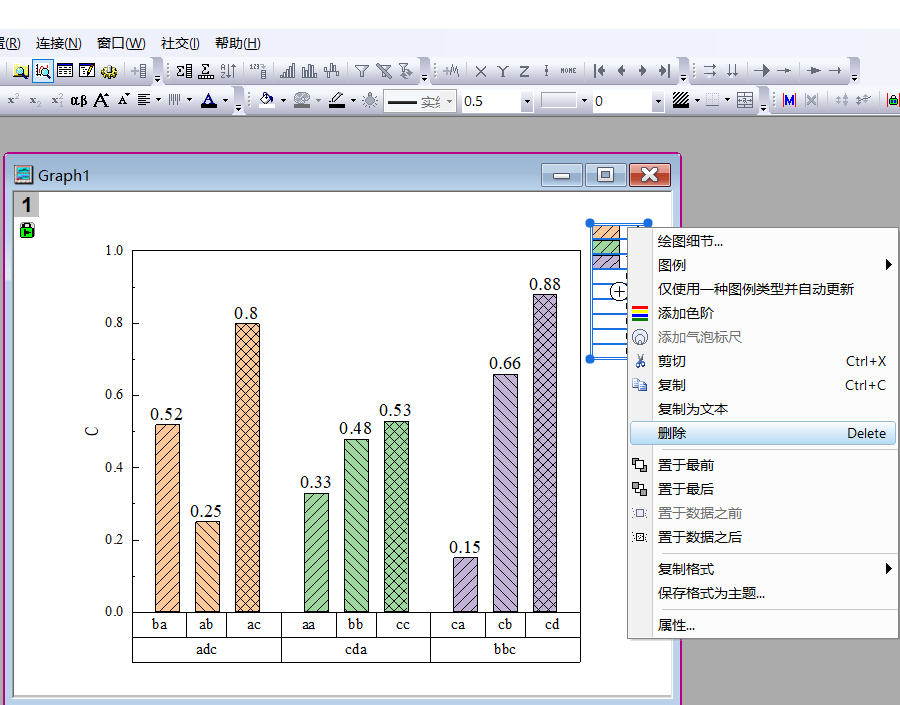Screen dimensions: 900x705
Task: Select the Set as X column icon
Action: (x=480, y=71)
